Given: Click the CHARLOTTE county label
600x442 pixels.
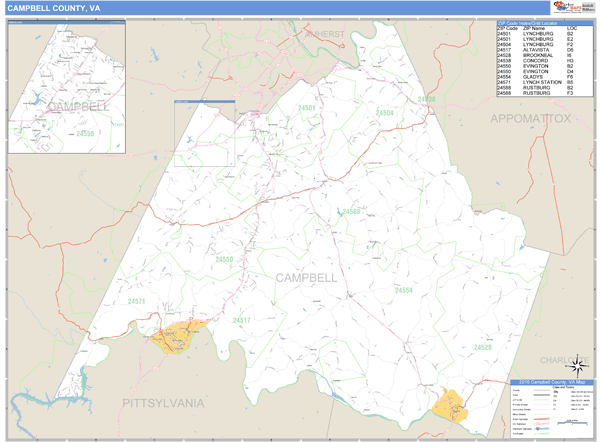Looking at the screenshot, I should [x=564, y=360].
